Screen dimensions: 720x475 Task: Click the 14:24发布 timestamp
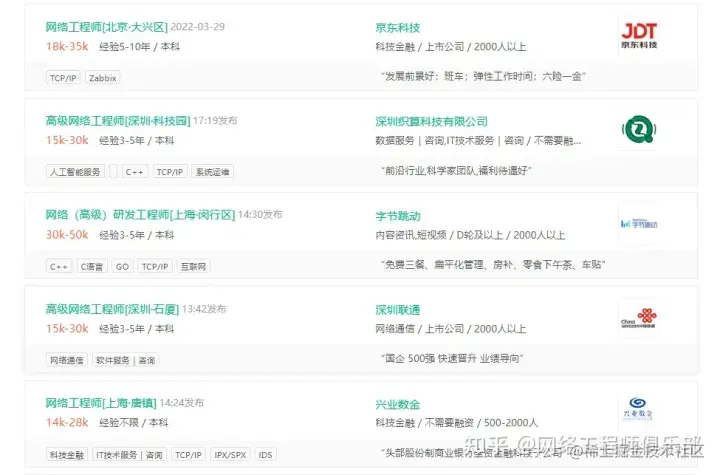(181, 403)
